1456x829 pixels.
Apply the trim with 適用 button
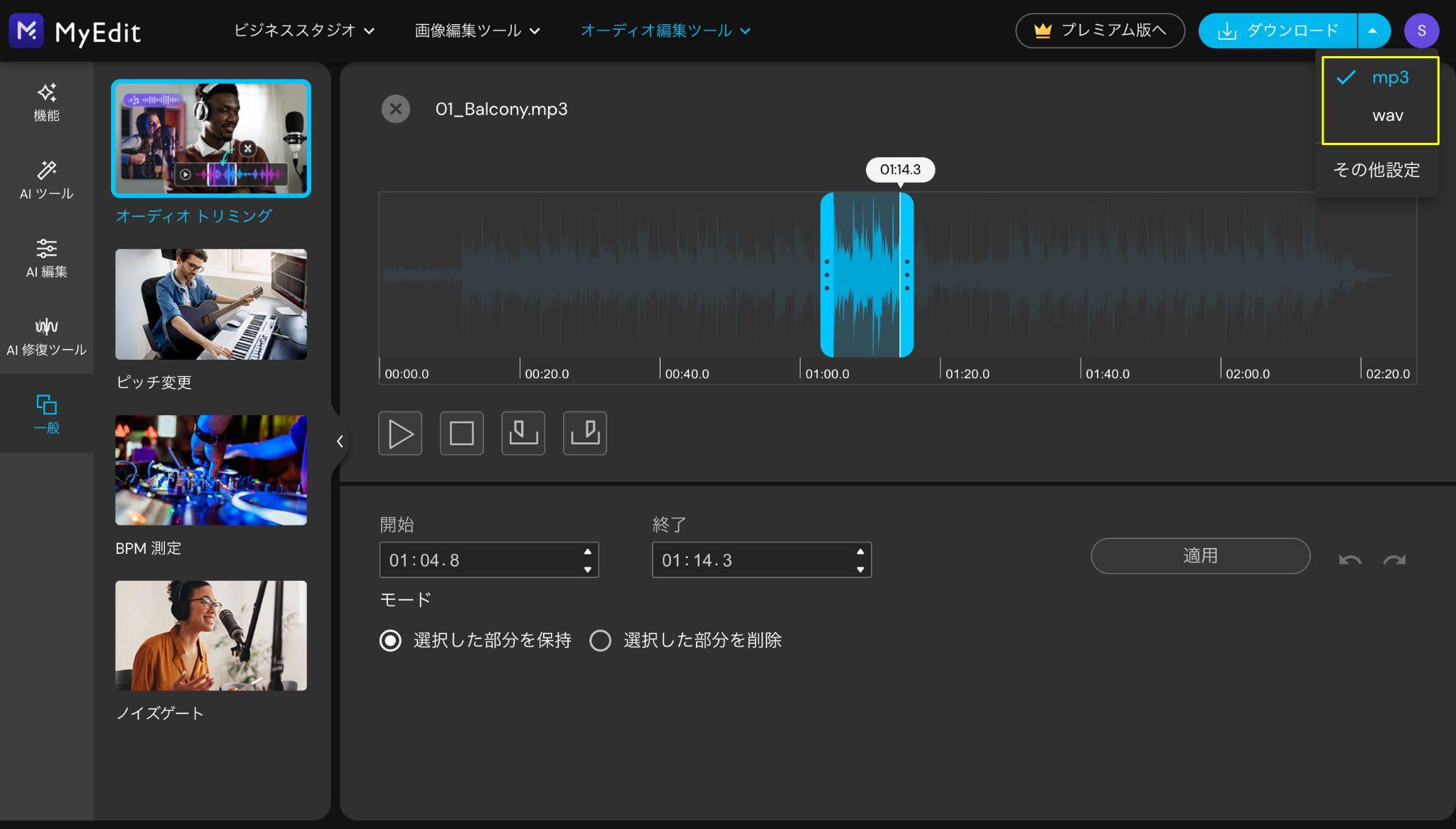pos(1200,556)
